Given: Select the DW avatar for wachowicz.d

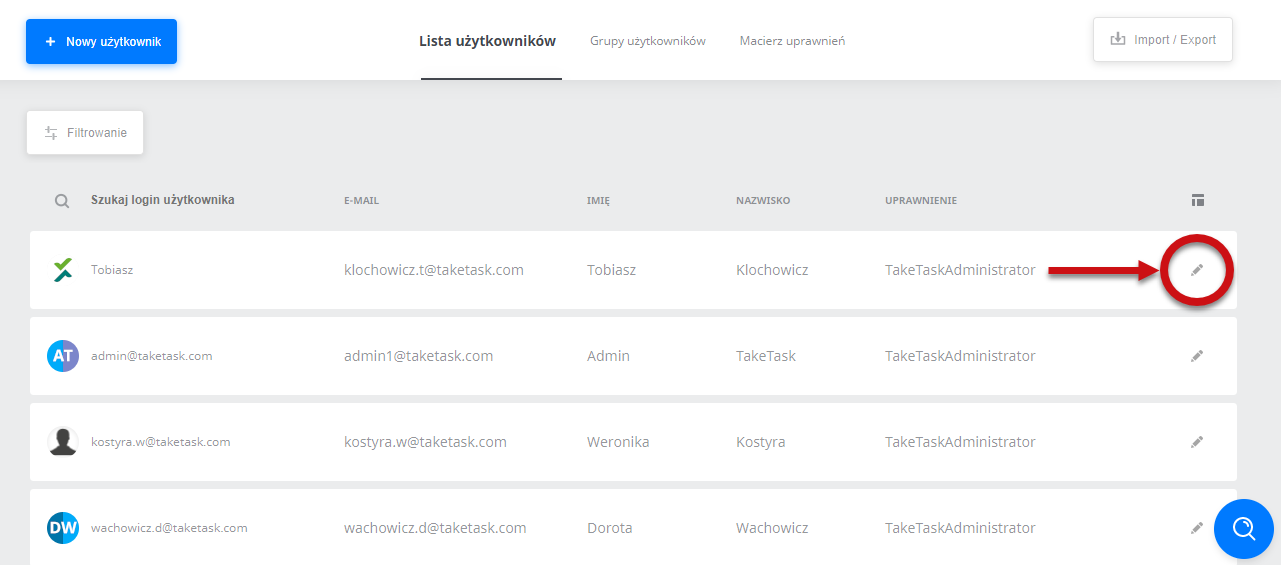Looking at the screenshot, I should (x=63, y=528).
